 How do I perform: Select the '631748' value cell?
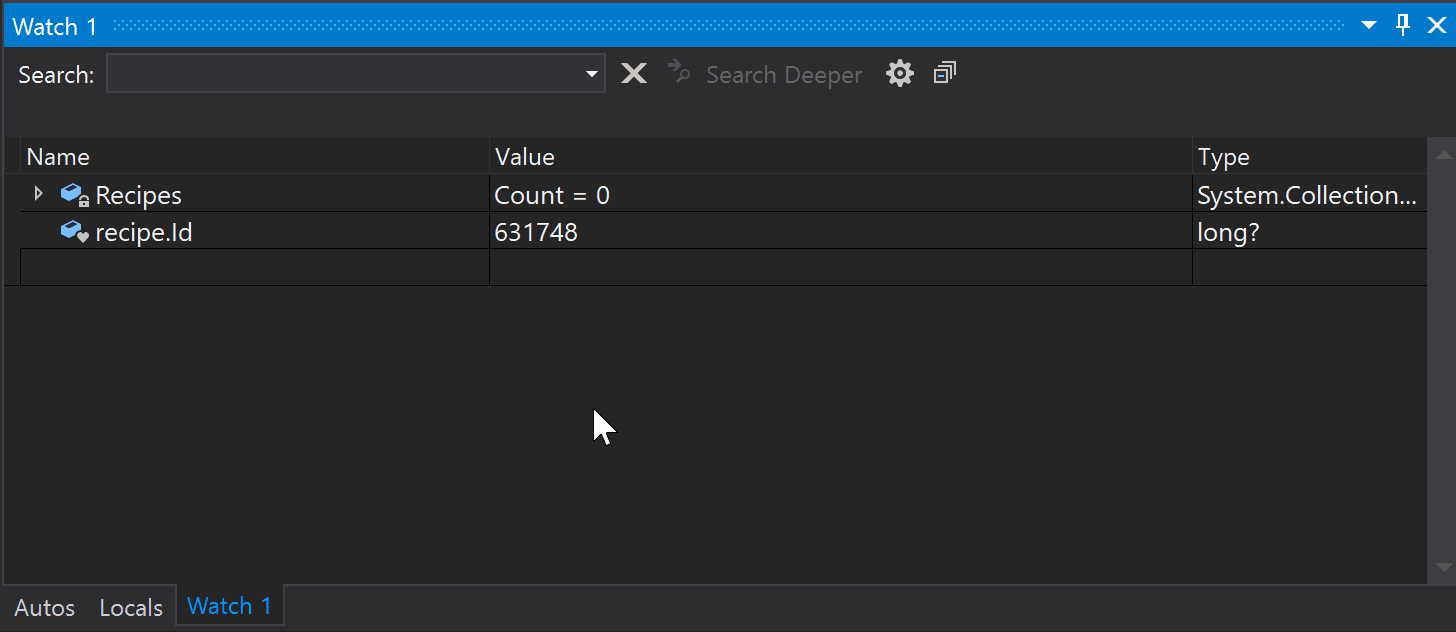tap(841, 231)
